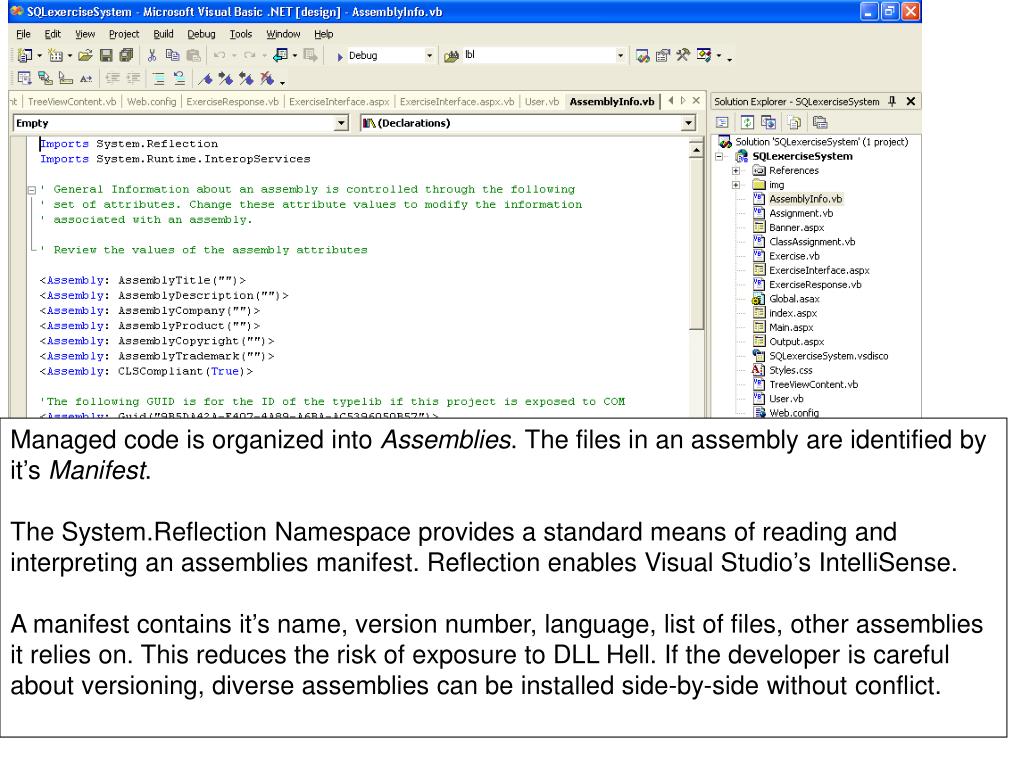Screen dimensions: 1024x768
Task: Go to next bookmark flag icon
Action: click(226, 79)
